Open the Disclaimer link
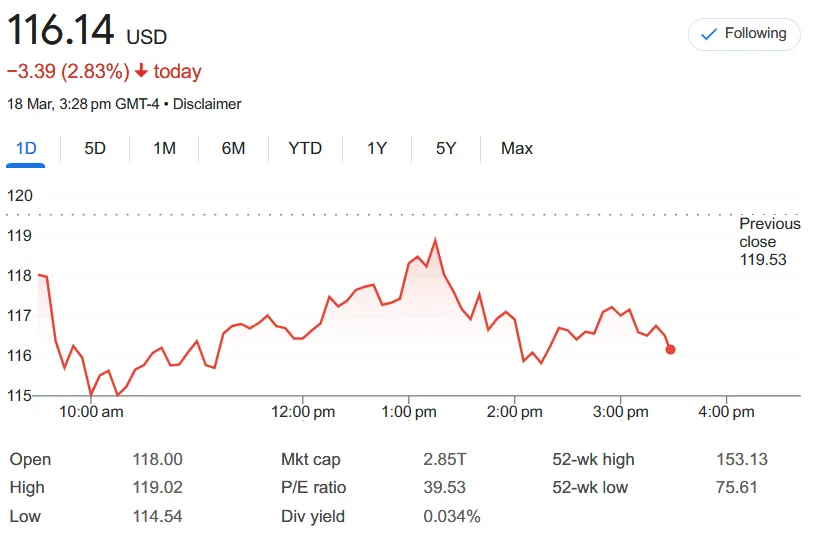 click(207, 104)
